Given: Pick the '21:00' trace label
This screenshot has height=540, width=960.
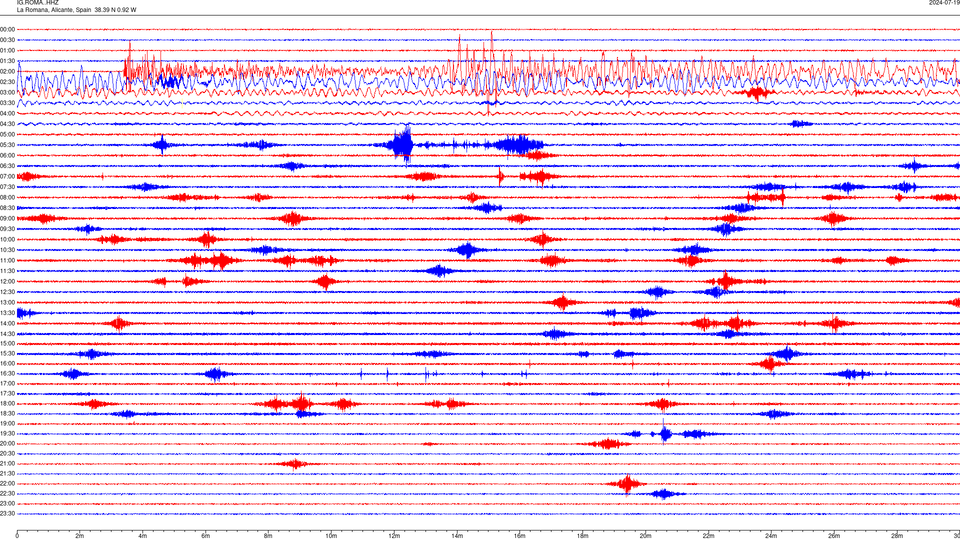Looking at the screenshot, I should 7,463.
